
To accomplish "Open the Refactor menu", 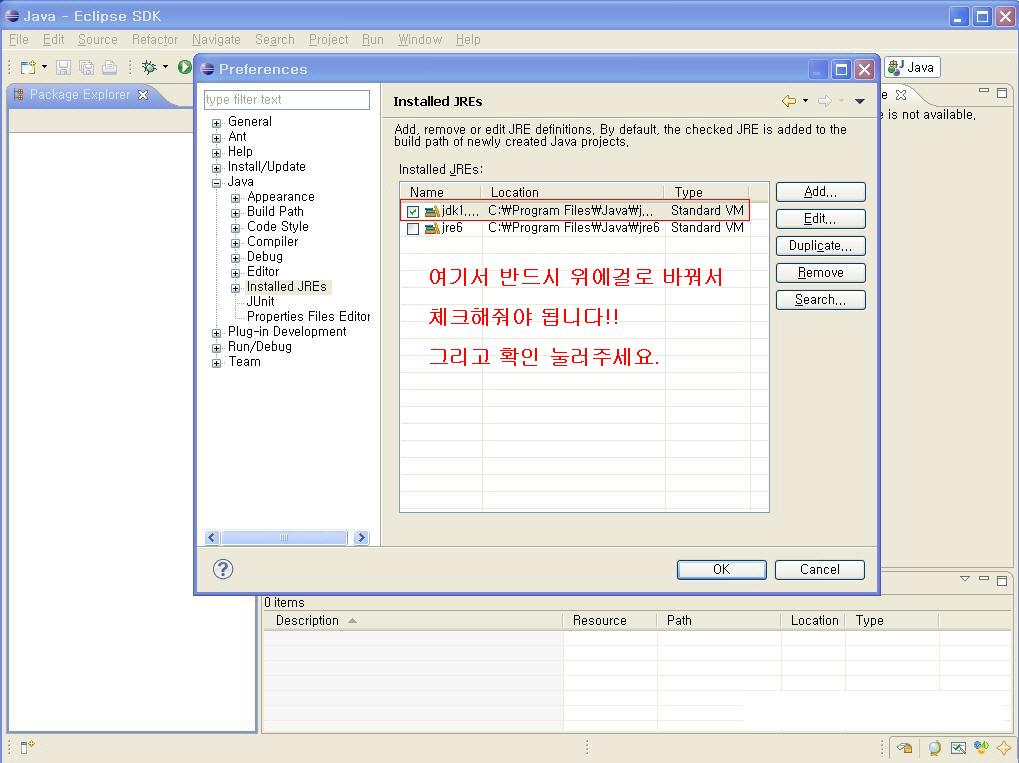I will pos(155,40).
